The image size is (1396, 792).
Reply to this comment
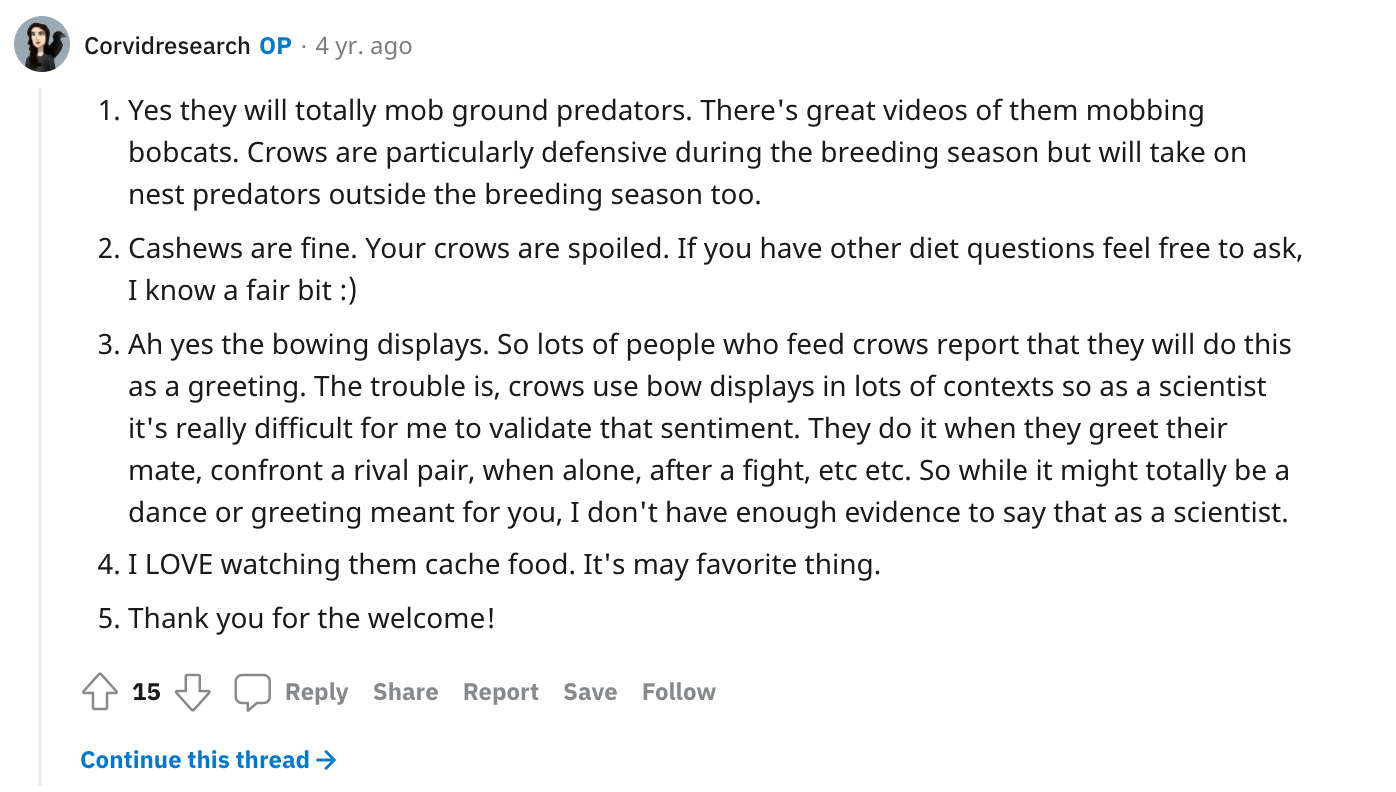(x=316, y=692)
